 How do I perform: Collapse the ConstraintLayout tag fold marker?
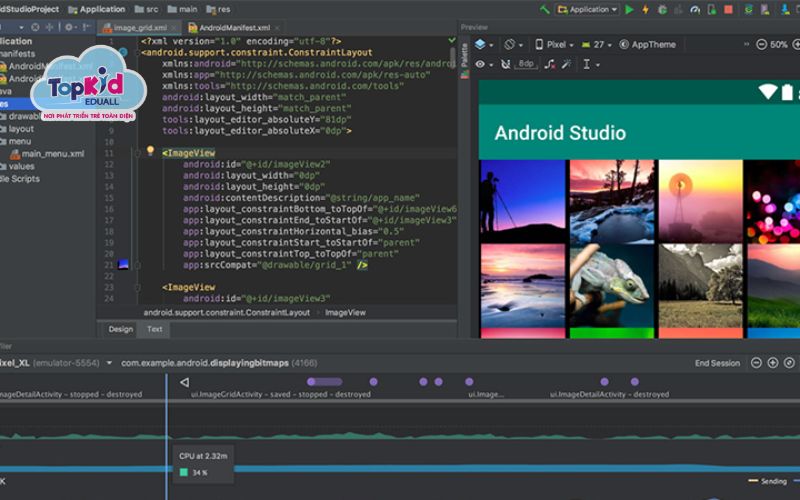[x=137, y=53]
